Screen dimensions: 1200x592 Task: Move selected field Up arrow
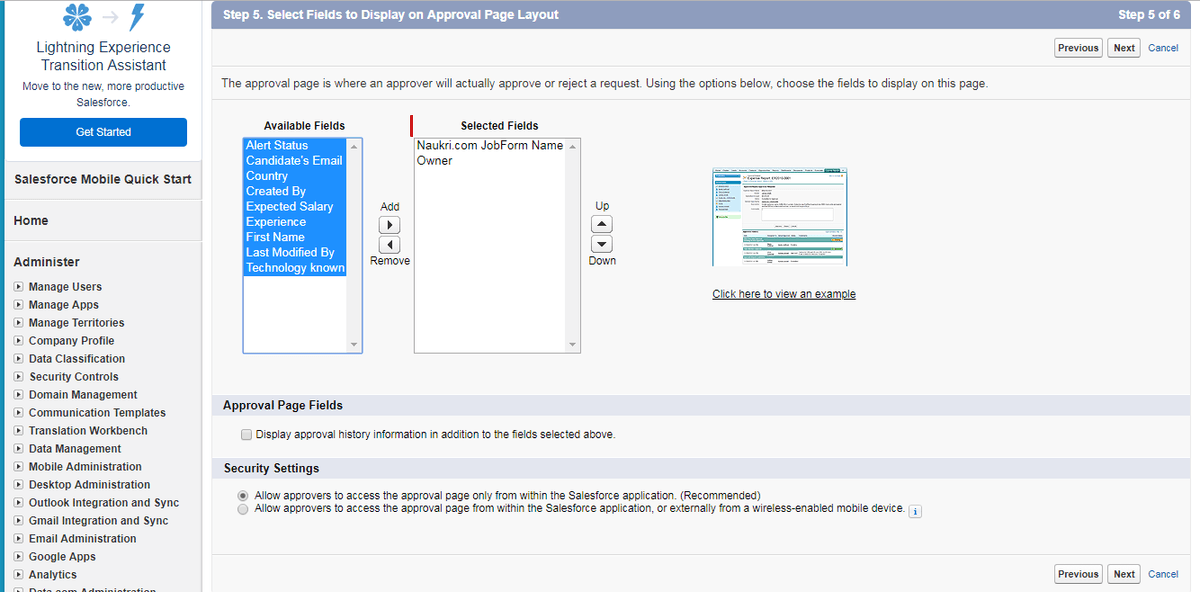602,224
